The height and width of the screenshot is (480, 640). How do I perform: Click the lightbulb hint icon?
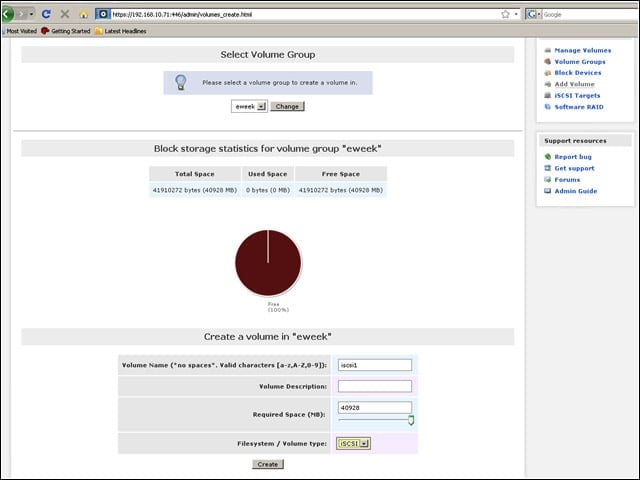(181, 82)
